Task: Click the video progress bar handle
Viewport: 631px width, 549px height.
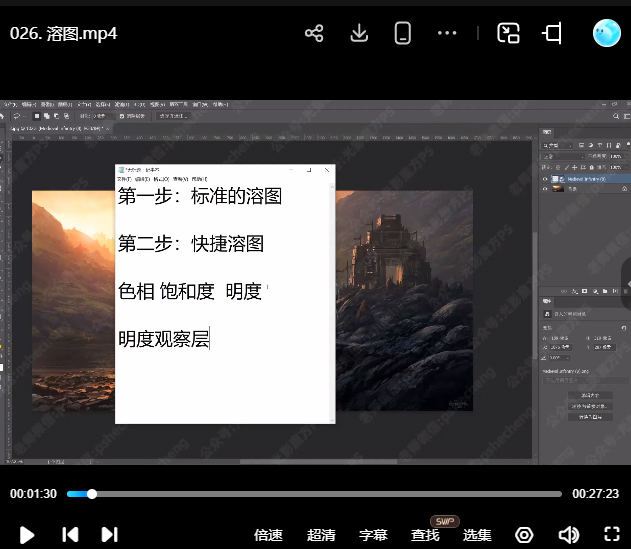Action: [92, 494]
